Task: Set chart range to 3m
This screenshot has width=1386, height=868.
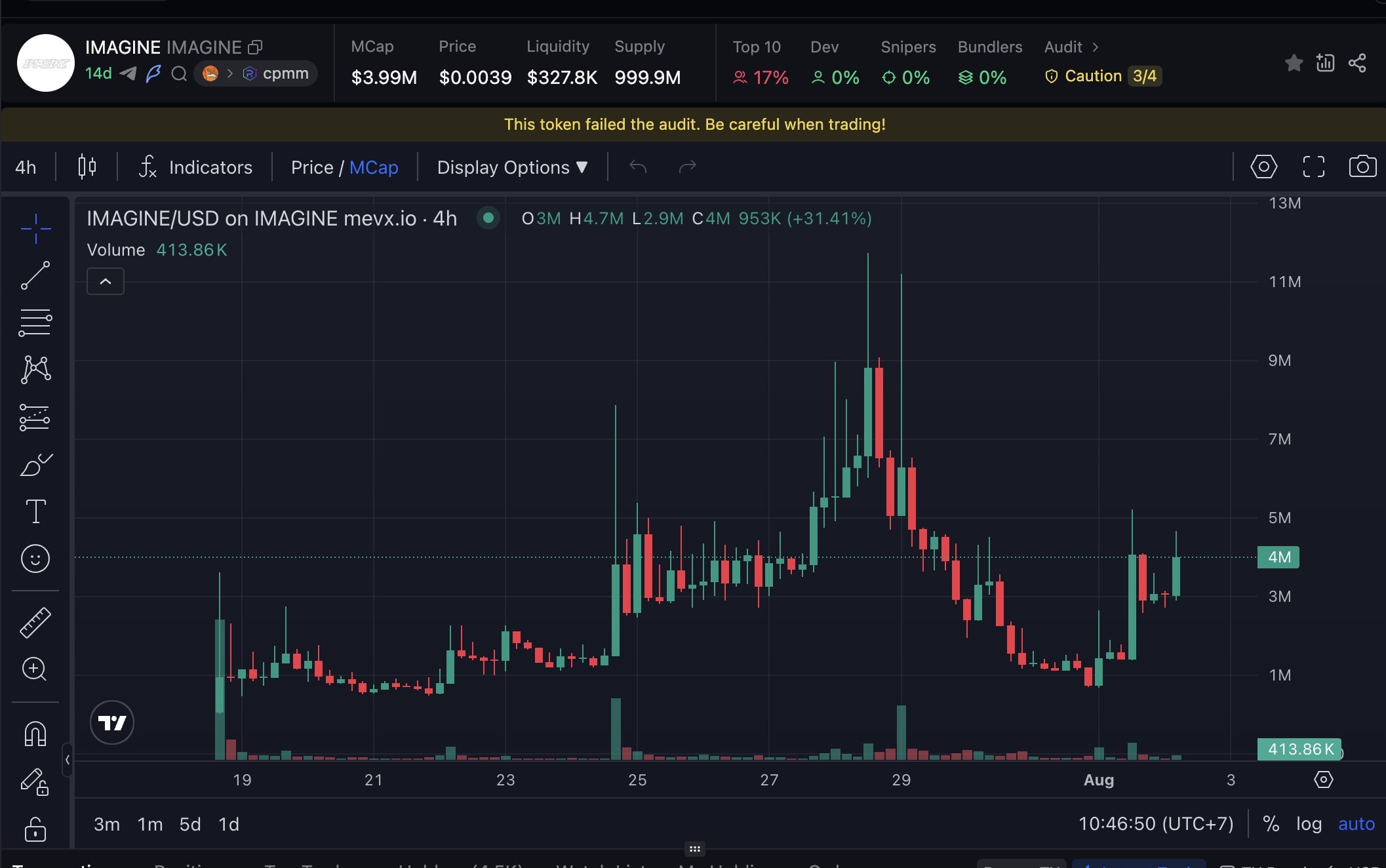Action: point(107,824)
